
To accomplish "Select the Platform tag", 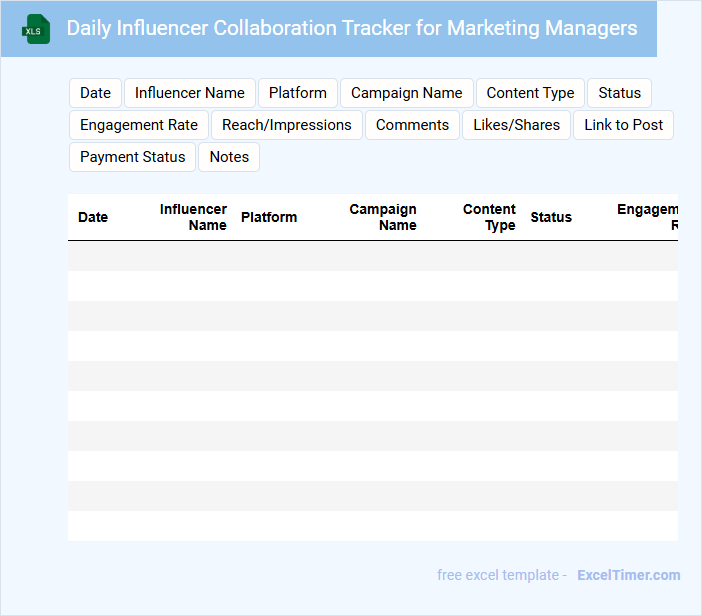I will 297,93.
